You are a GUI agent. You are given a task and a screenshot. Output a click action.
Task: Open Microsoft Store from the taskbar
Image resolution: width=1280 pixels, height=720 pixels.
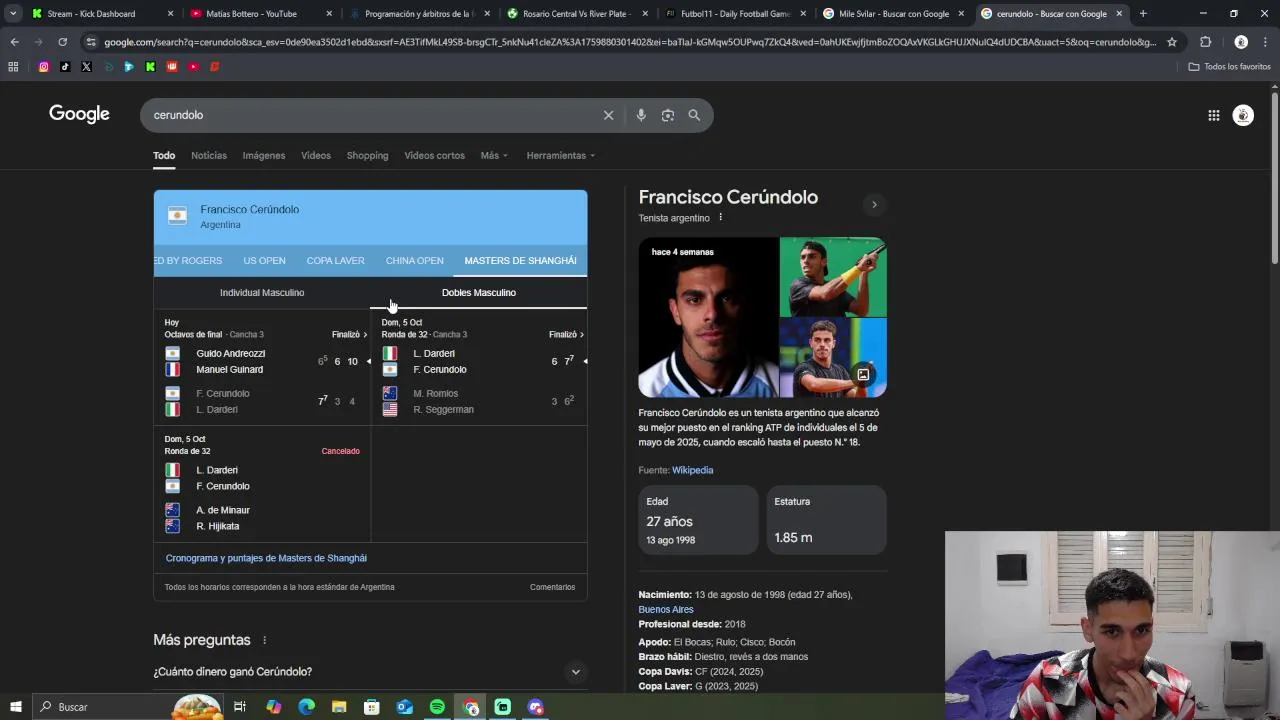(372, 707)
